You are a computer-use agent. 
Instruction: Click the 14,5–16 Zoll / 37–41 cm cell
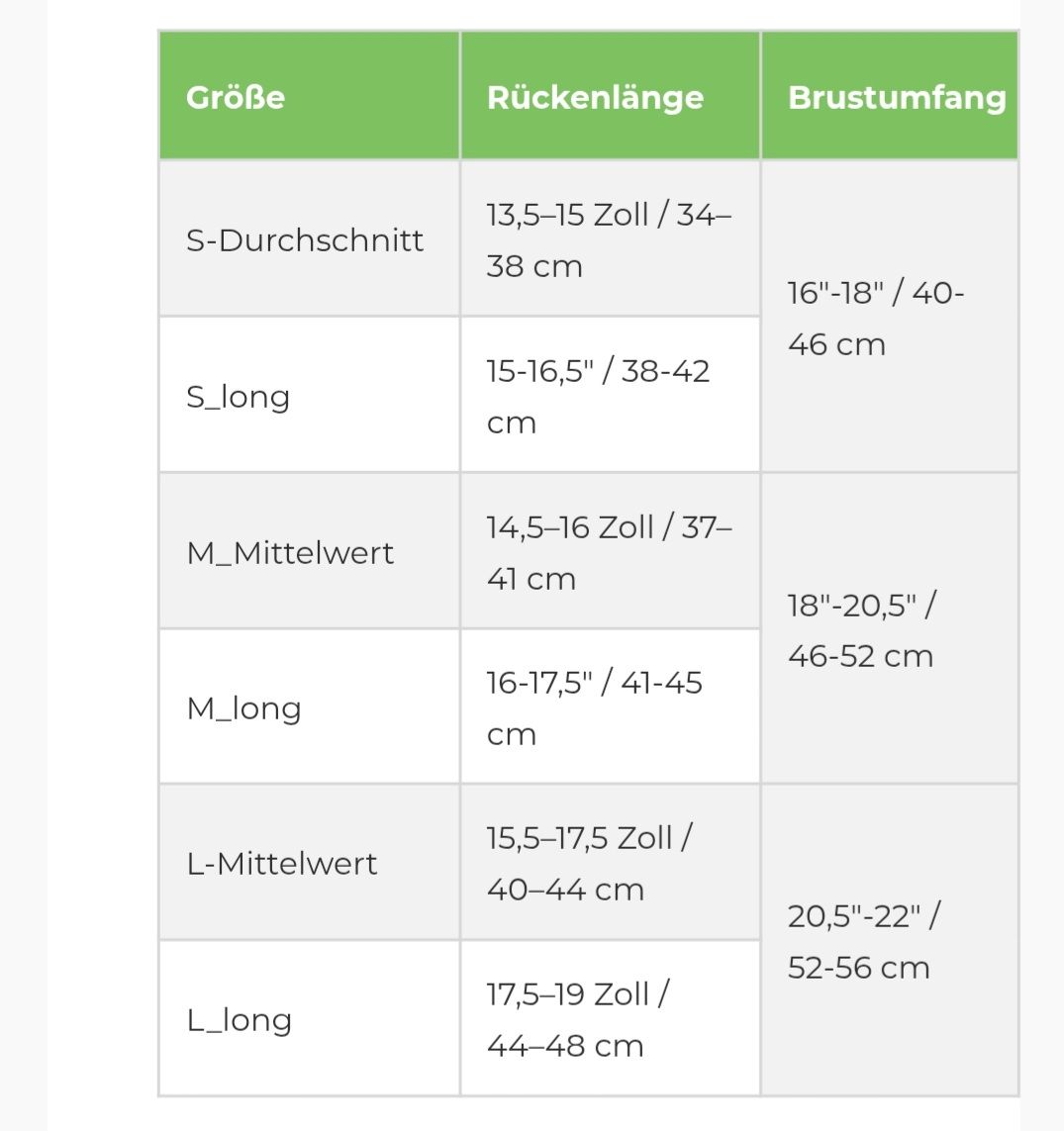611,551
